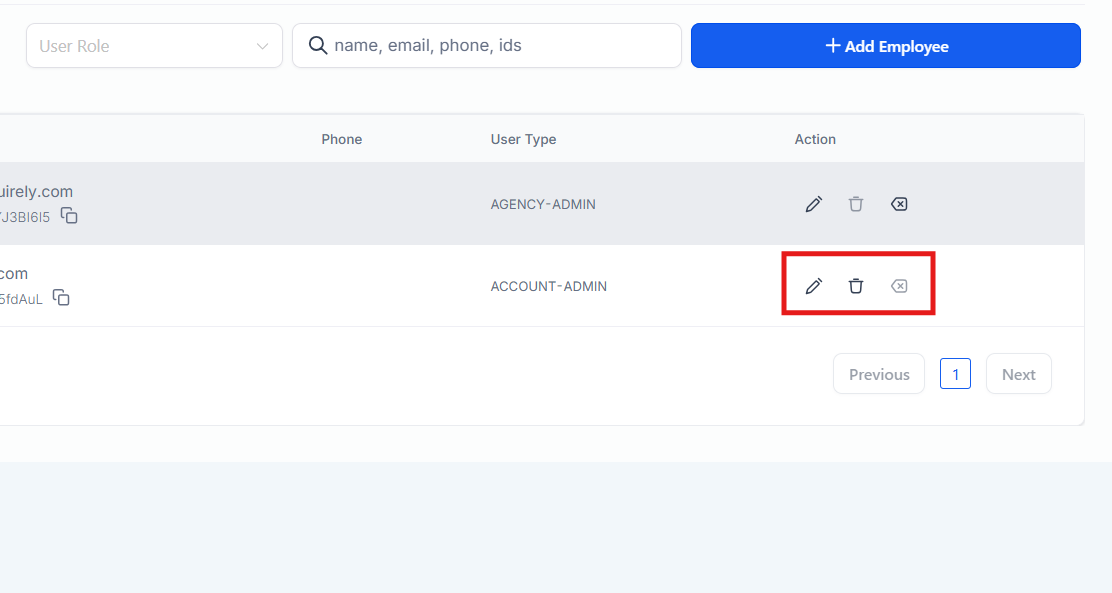The height and width of the screenshot is (593, 1112).
Task: Copy the ID ending in fdAuL
Action: click(61, 297)
